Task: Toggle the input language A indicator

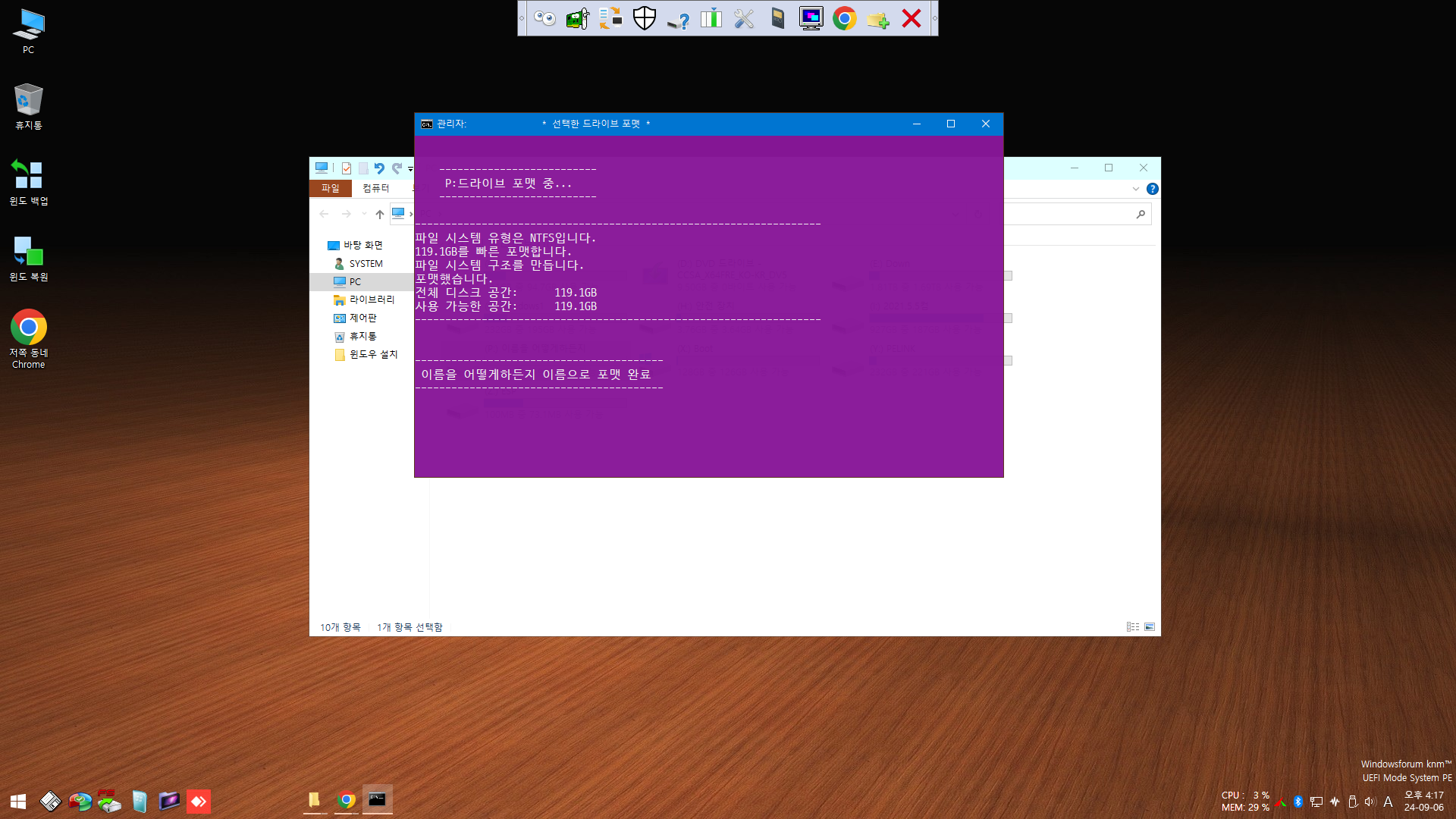Action: pyautogui.click(x=1388, y=802)
